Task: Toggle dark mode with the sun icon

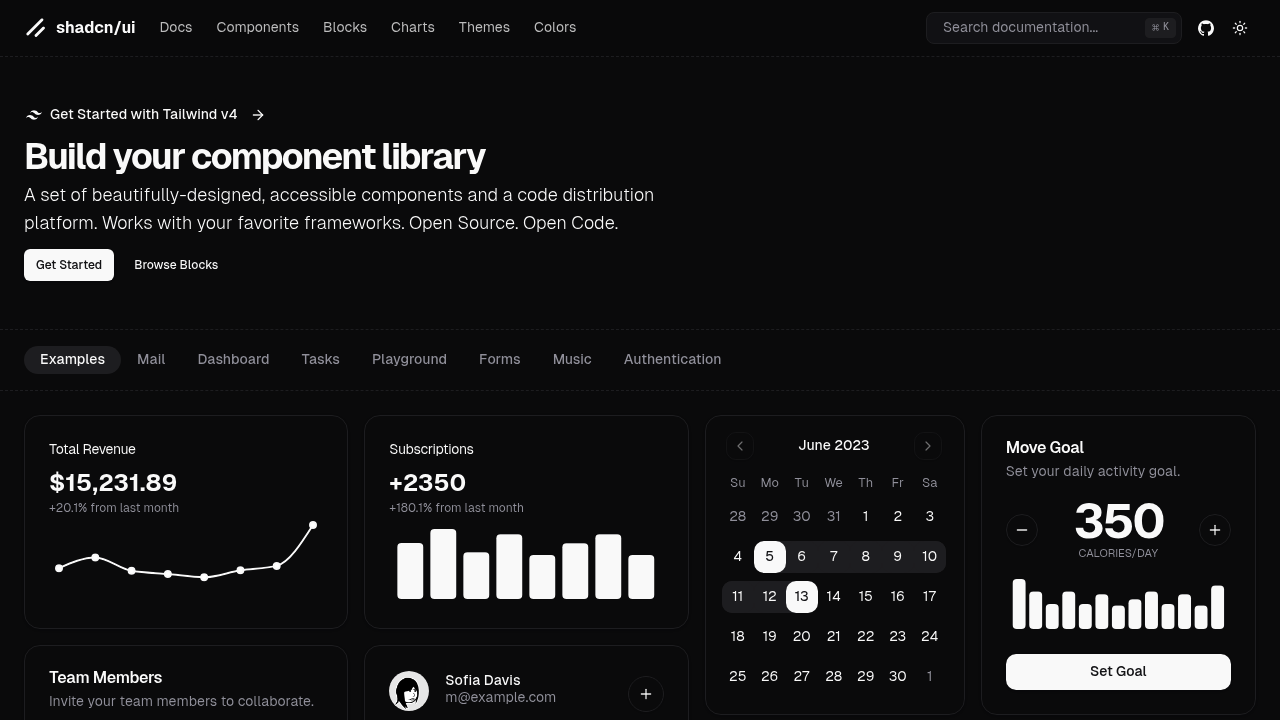Action: coord(1240,28)
